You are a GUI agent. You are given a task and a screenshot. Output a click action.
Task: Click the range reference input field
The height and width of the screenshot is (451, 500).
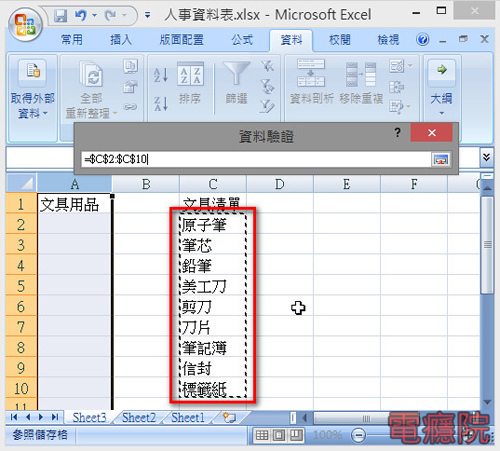coord(256,159)
